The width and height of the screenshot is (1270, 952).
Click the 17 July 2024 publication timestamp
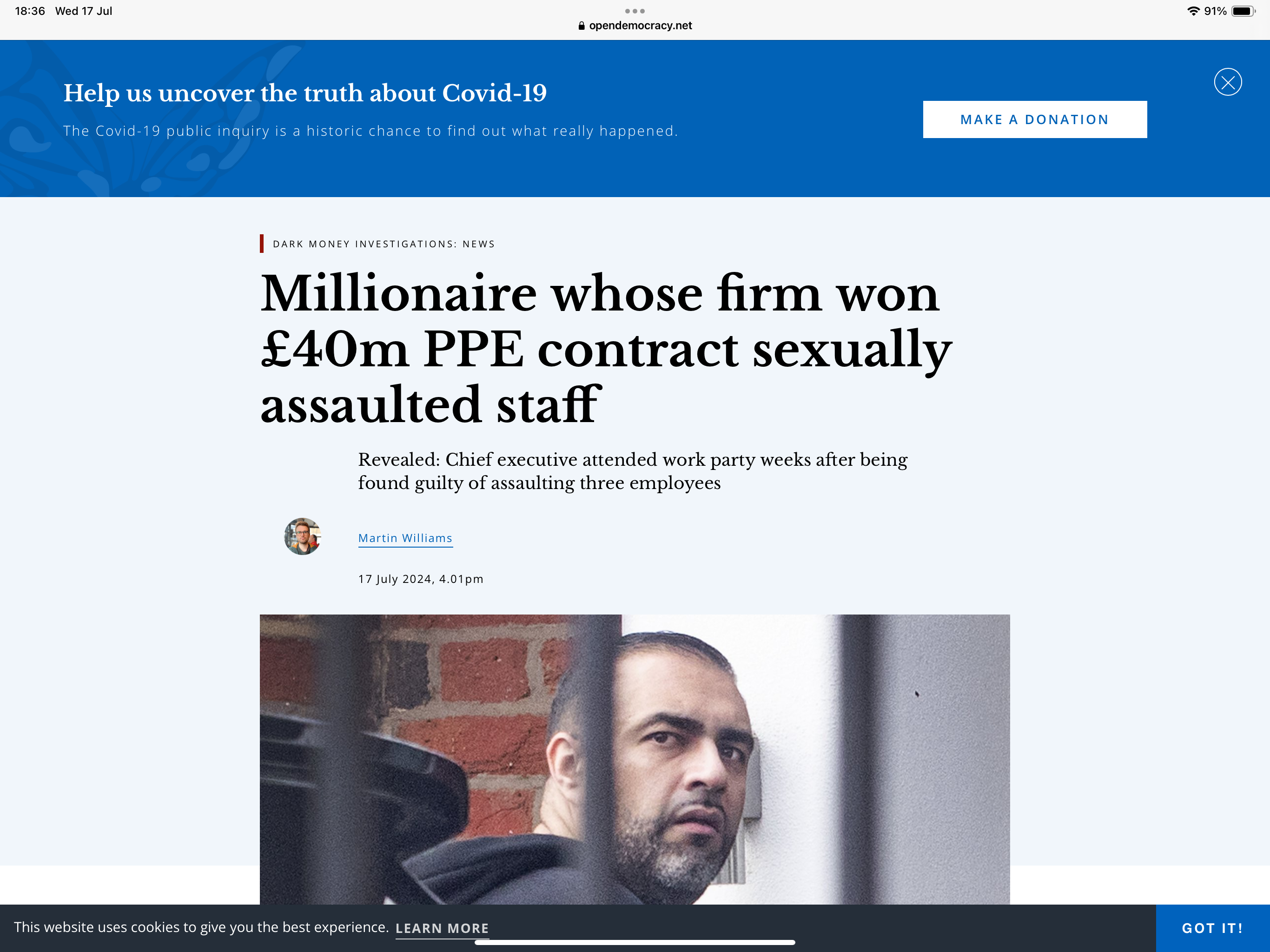tap(421, 579)
